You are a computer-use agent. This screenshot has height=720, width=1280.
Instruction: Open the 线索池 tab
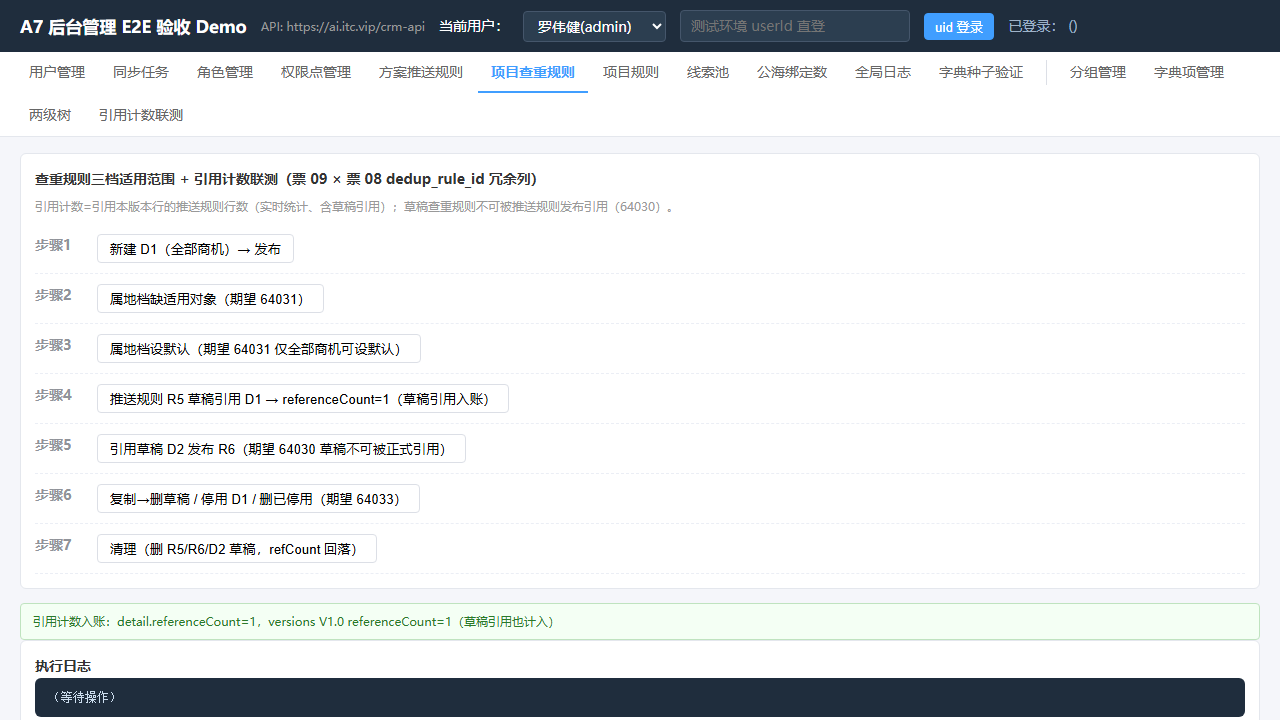[x=708, y=72]
